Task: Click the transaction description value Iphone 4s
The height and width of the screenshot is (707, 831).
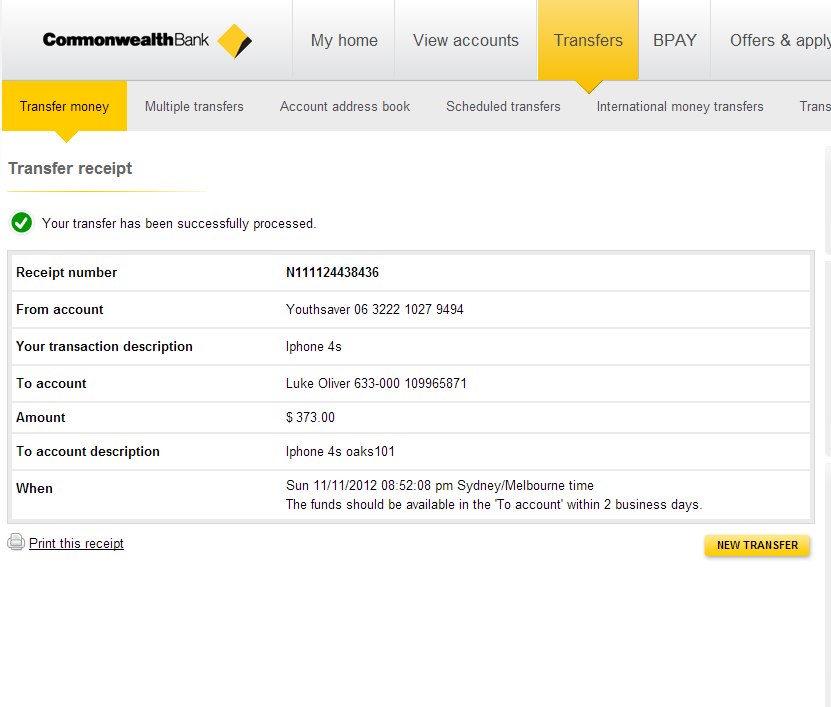Action: tap(314, 347)
